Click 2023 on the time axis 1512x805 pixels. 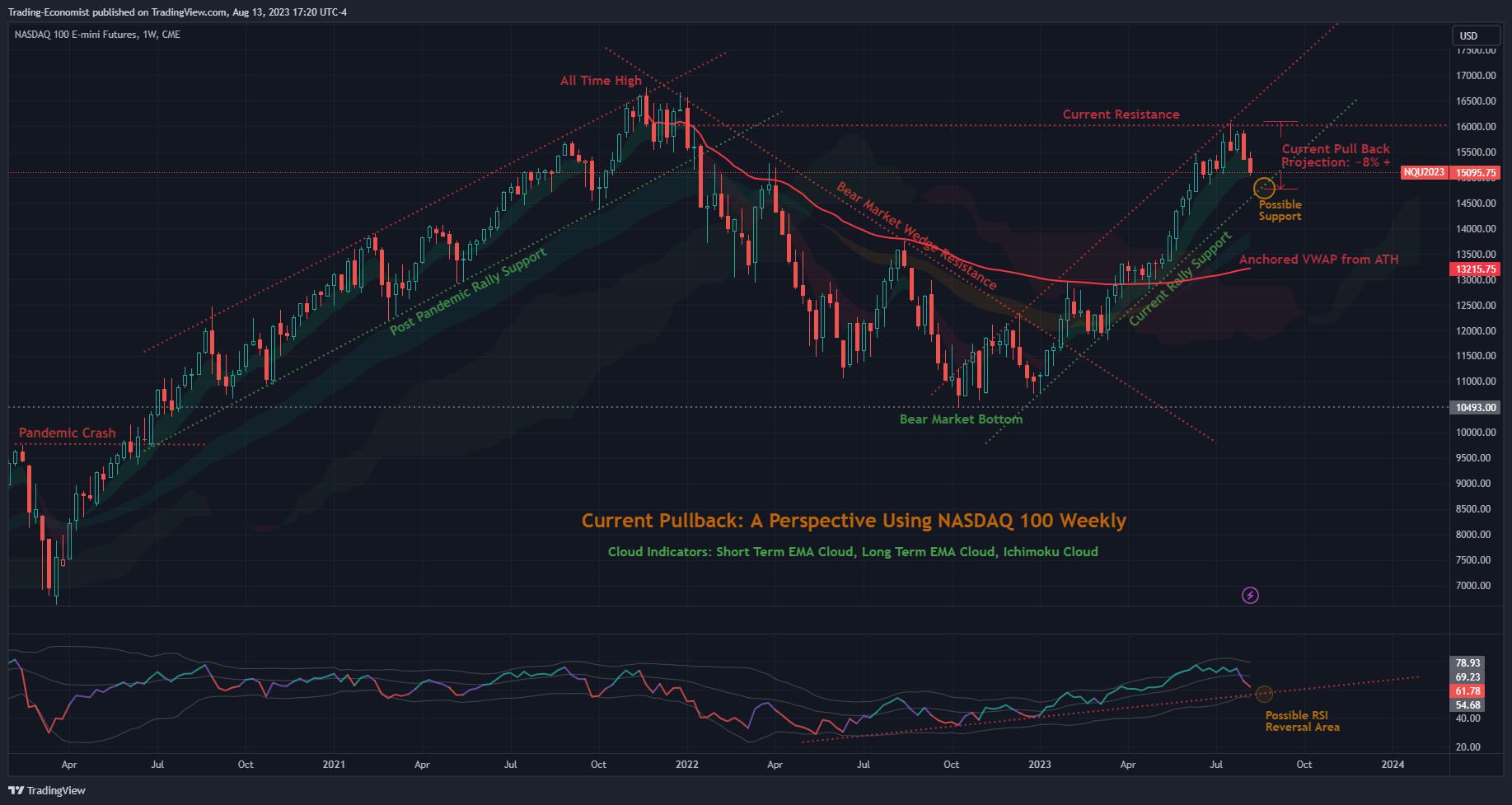1040,765
